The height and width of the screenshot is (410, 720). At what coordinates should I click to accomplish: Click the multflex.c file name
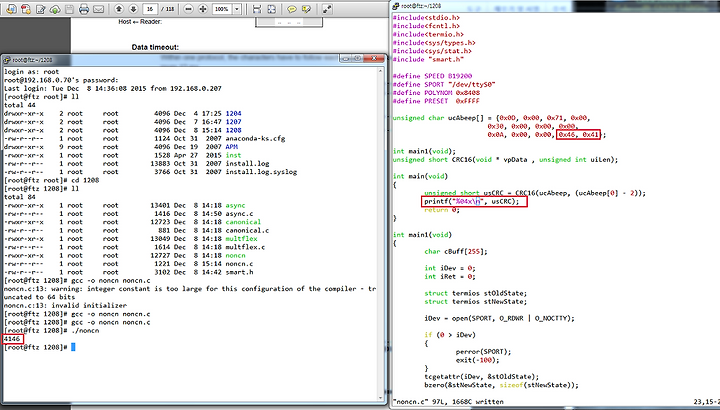(245, 247)
